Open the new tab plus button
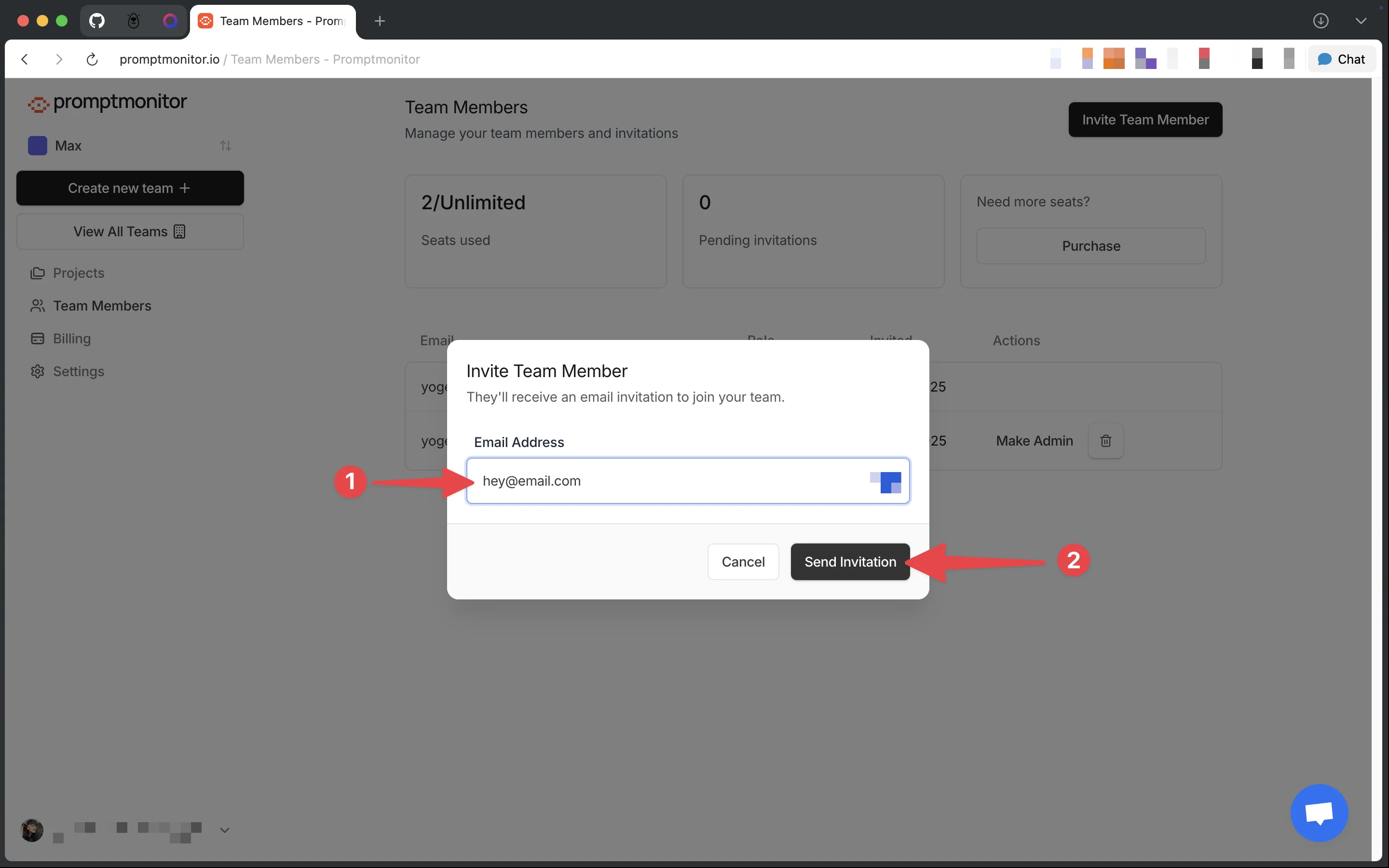Viewport: 1389px width, 868px height. point(380,21)
